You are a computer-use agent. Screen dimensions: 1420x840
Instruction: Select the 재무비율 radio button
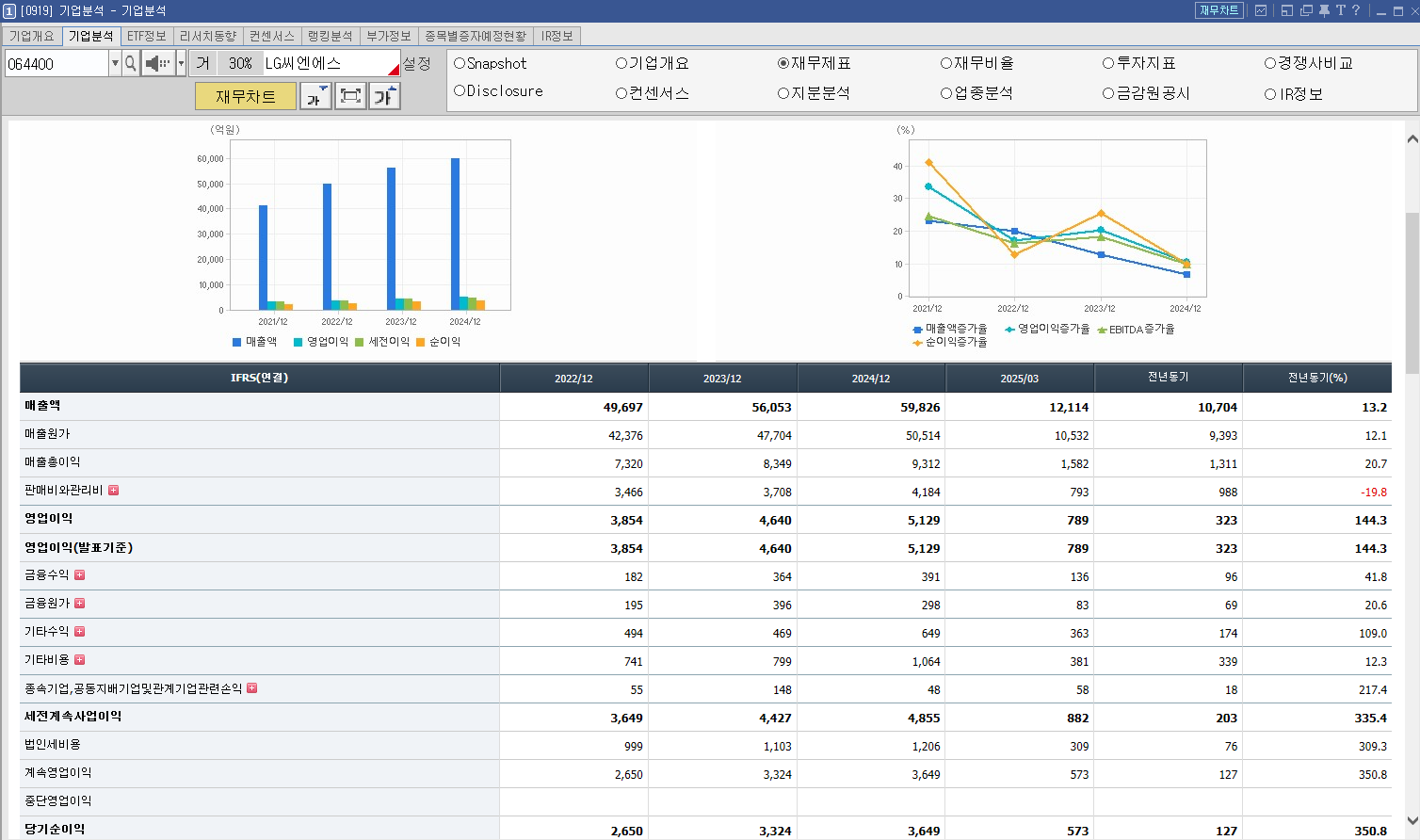coord(946,63)
